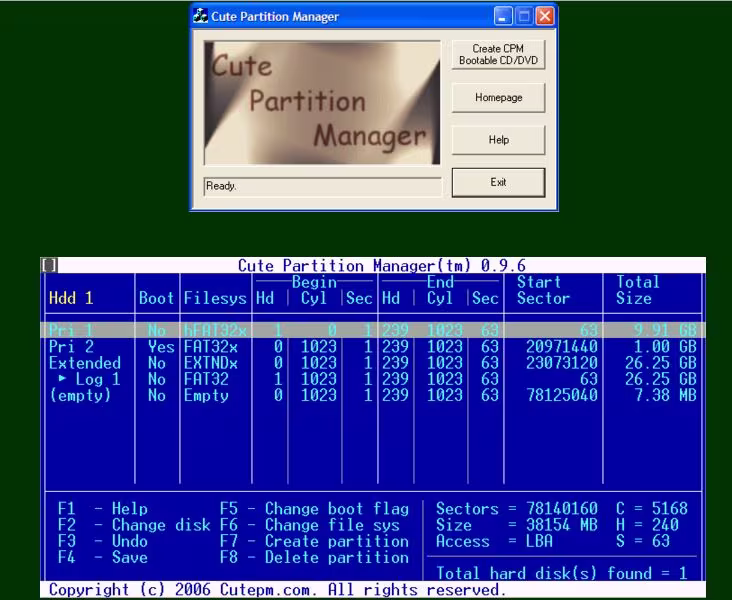
Task: Click the Ready status field
Action: (x=323, y=186)
